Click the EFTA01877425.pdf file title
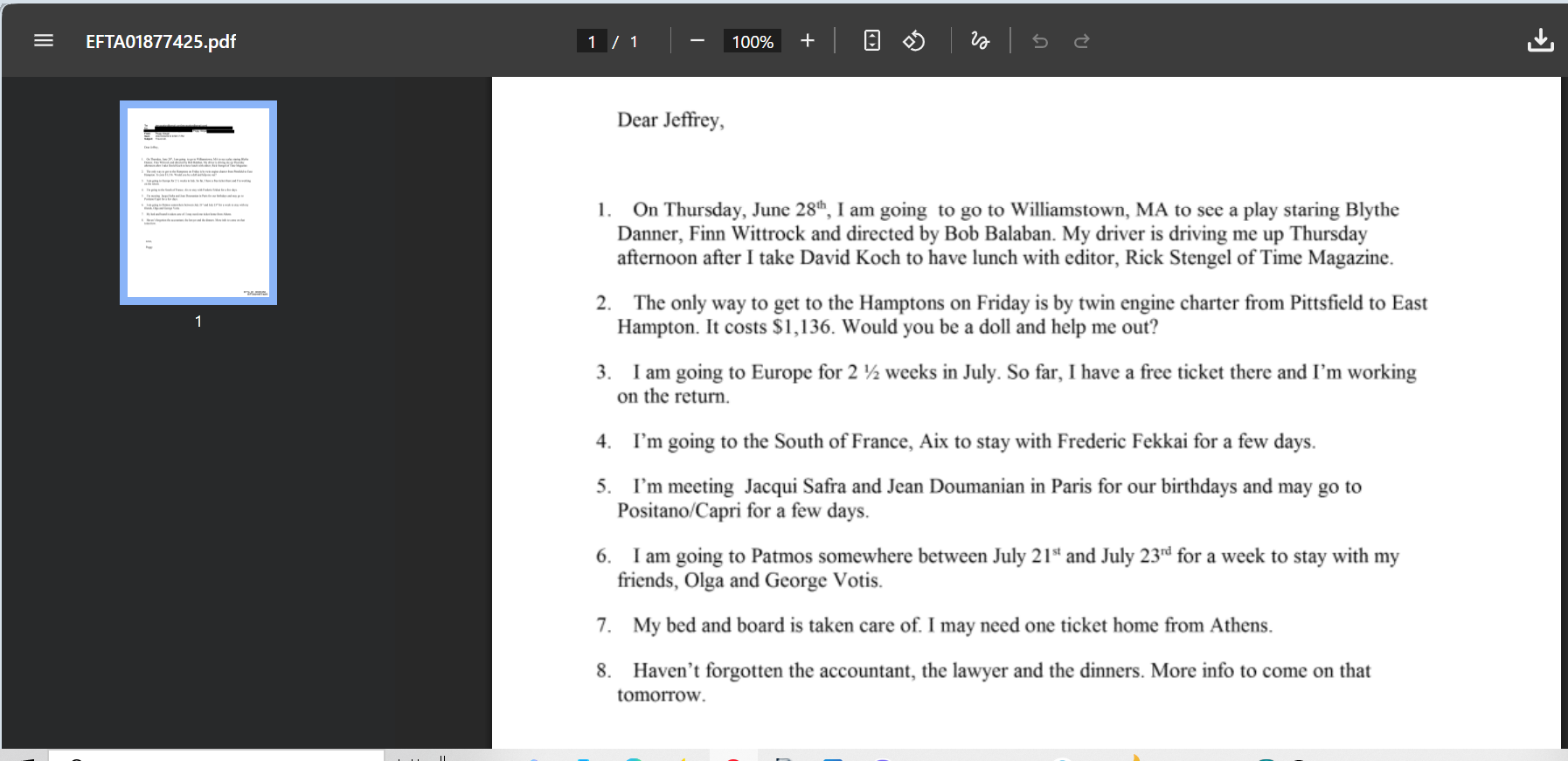 pos(161,41)
